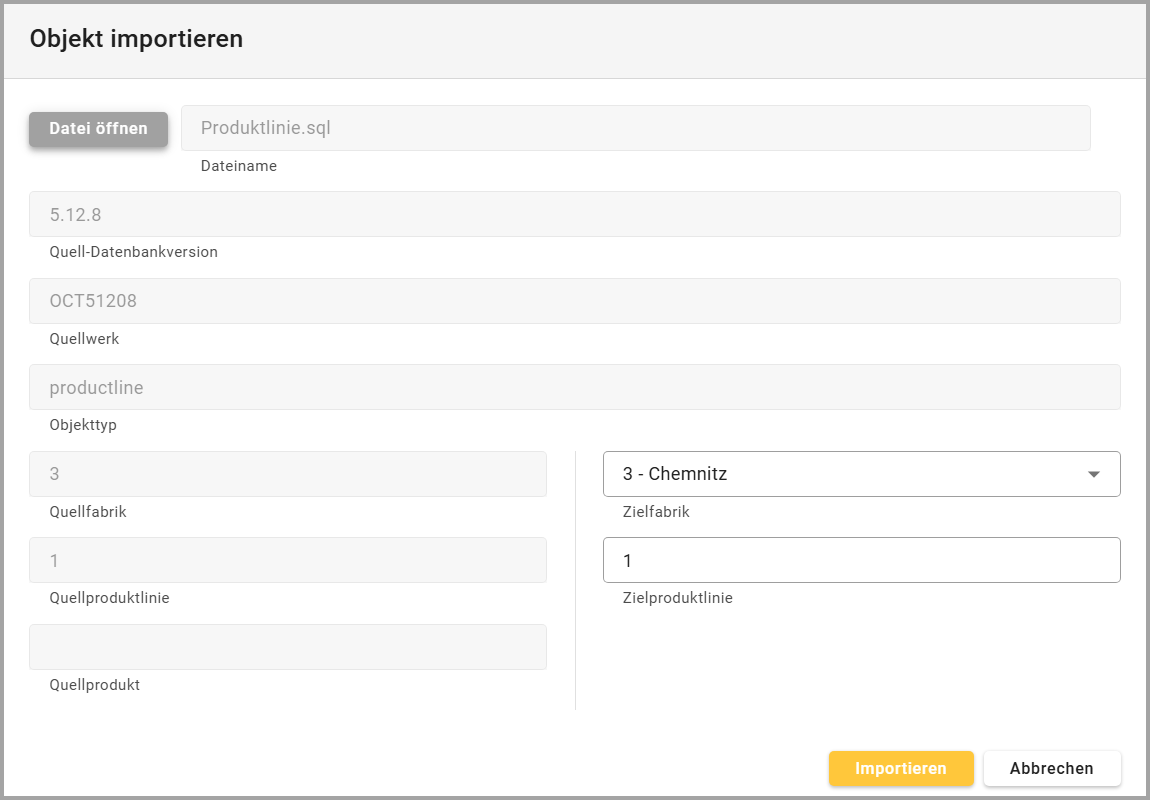Open the Zielfabrik dropdown arrow

1093,474
